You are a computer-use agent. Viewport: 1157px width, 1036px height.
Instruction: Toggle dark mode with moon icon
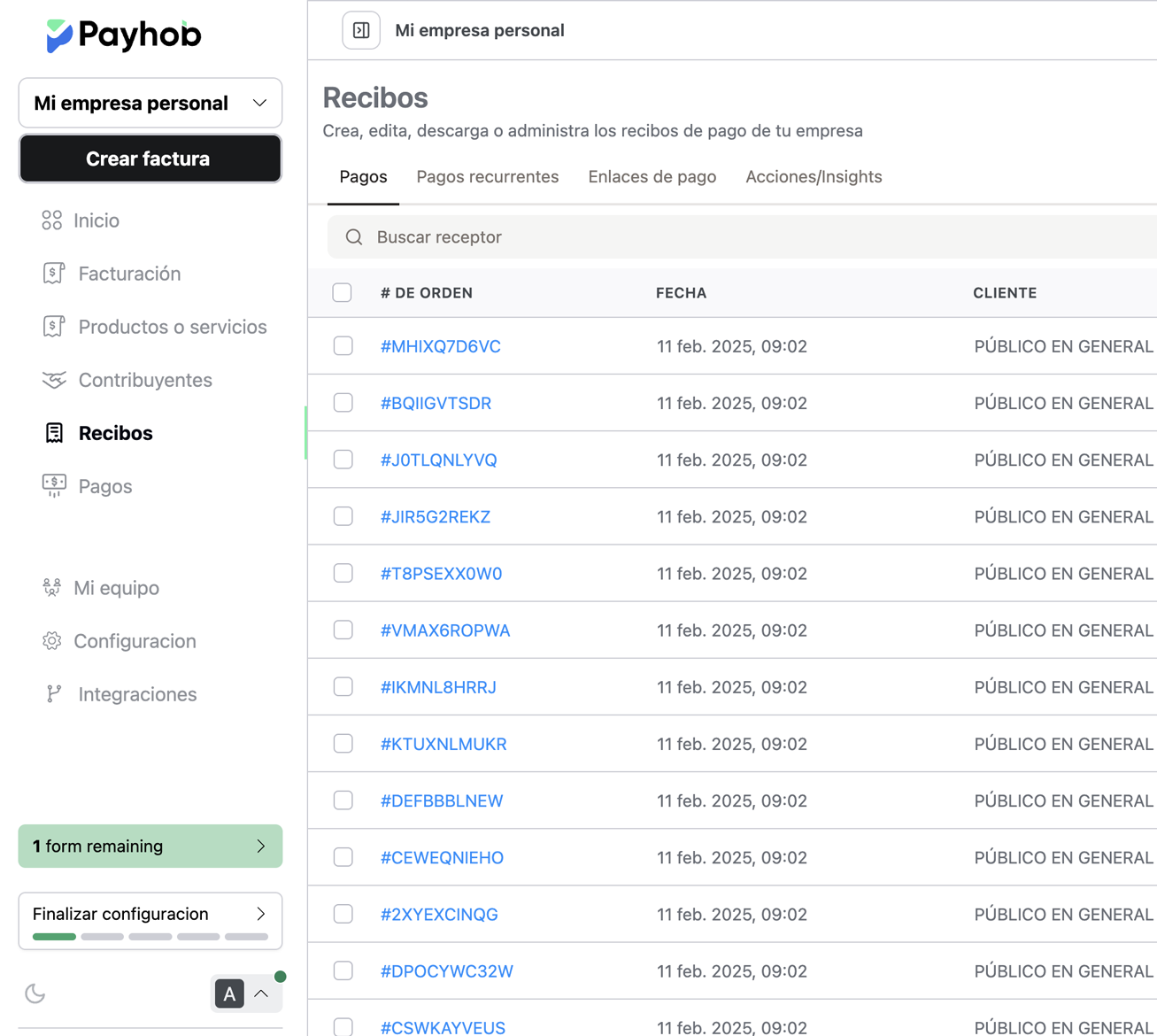pyautogui.click(x=35, y=993)
